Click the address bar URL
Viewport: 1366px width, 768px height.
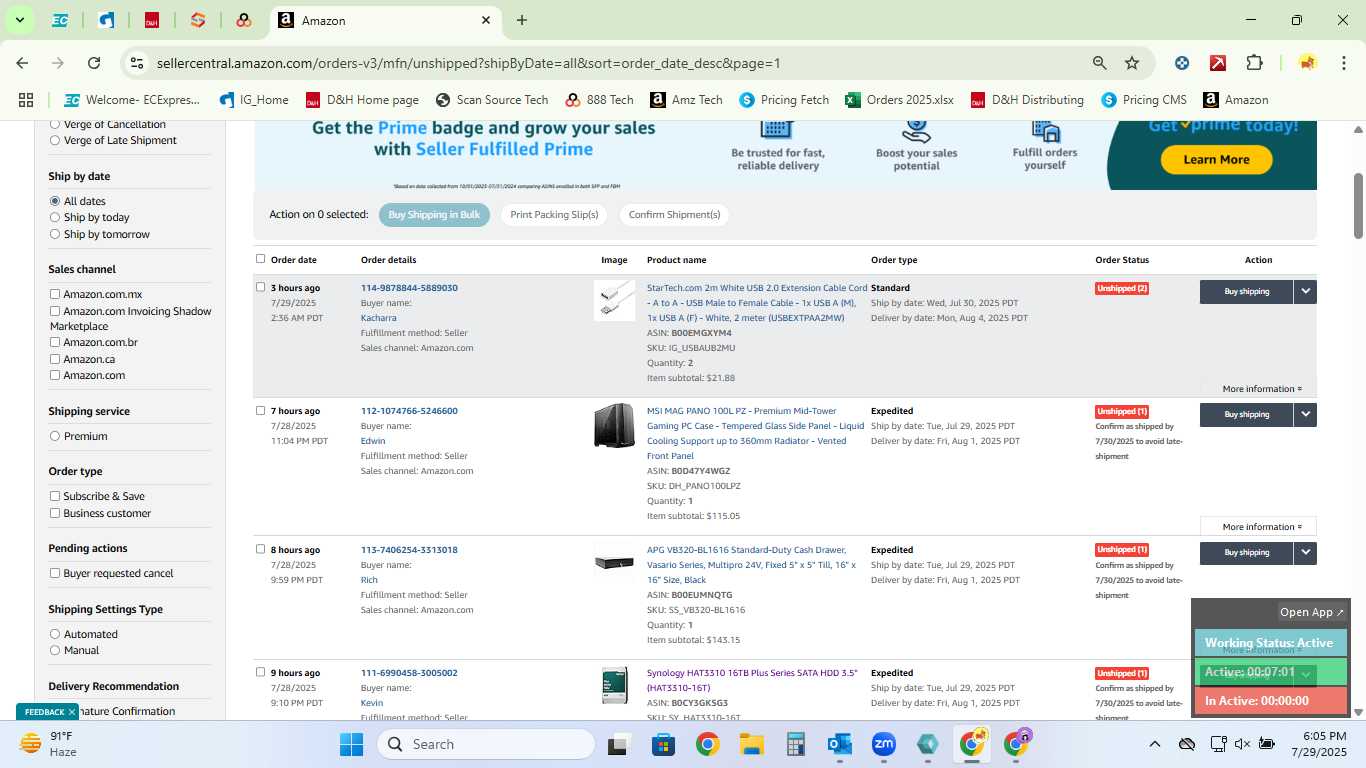tap(468, 63)
